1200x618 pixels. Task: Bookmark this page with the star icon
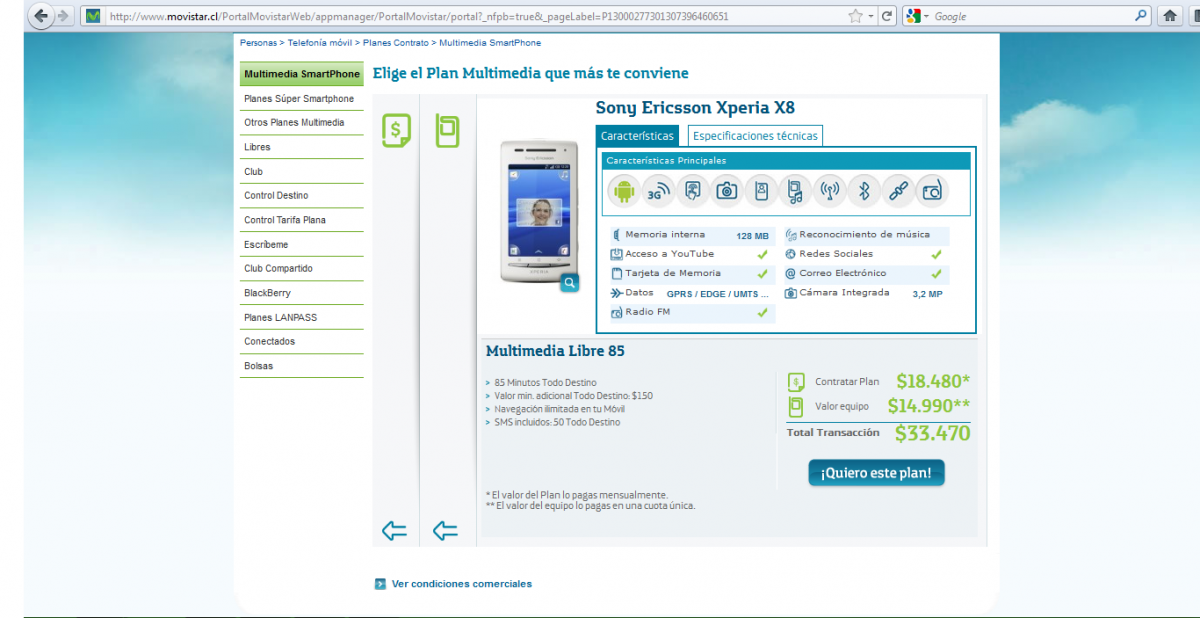(855, 16)
